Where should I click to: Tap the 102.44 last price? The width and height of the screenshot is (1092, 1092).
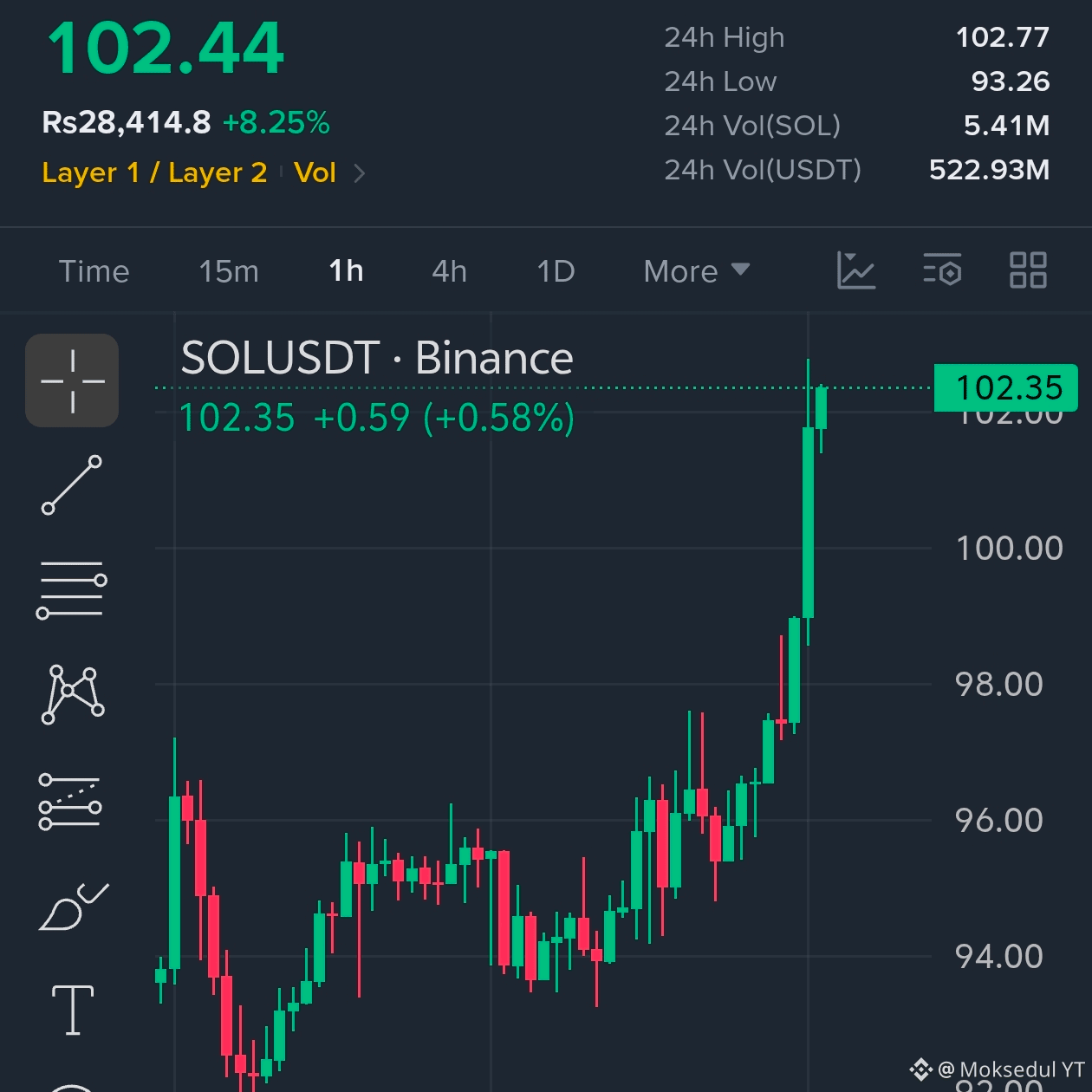(x=166, y=49)
